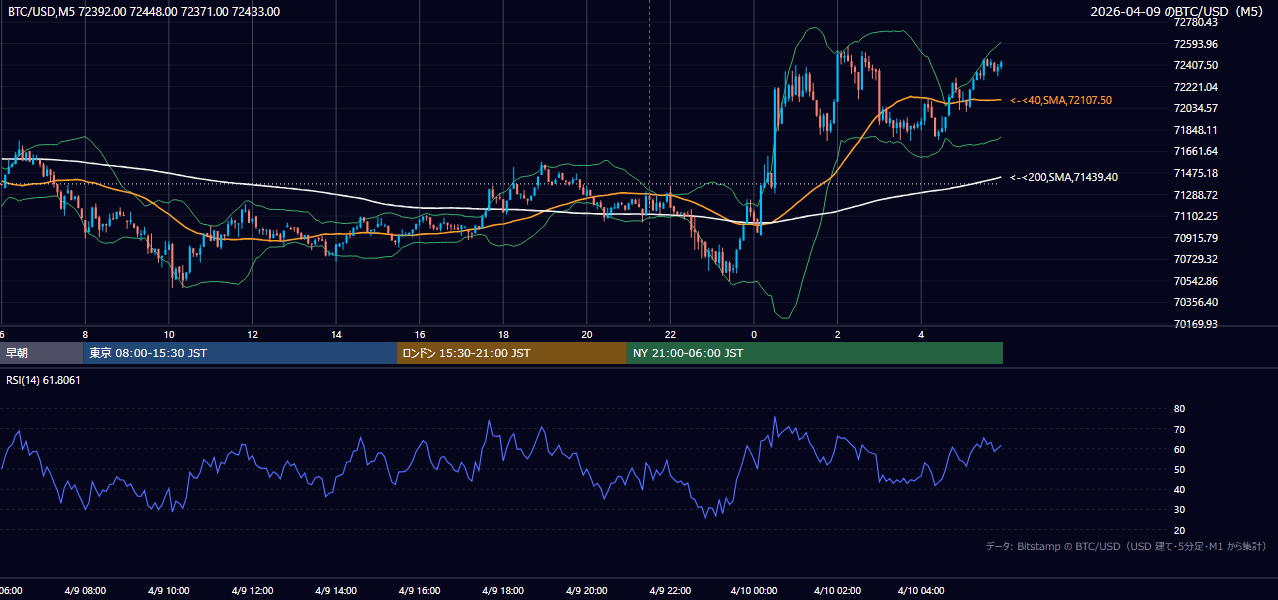Click price axis label 71848.11
Image resolution: width=1278 pixels, height=600 pixels.
pos(1195,130)
